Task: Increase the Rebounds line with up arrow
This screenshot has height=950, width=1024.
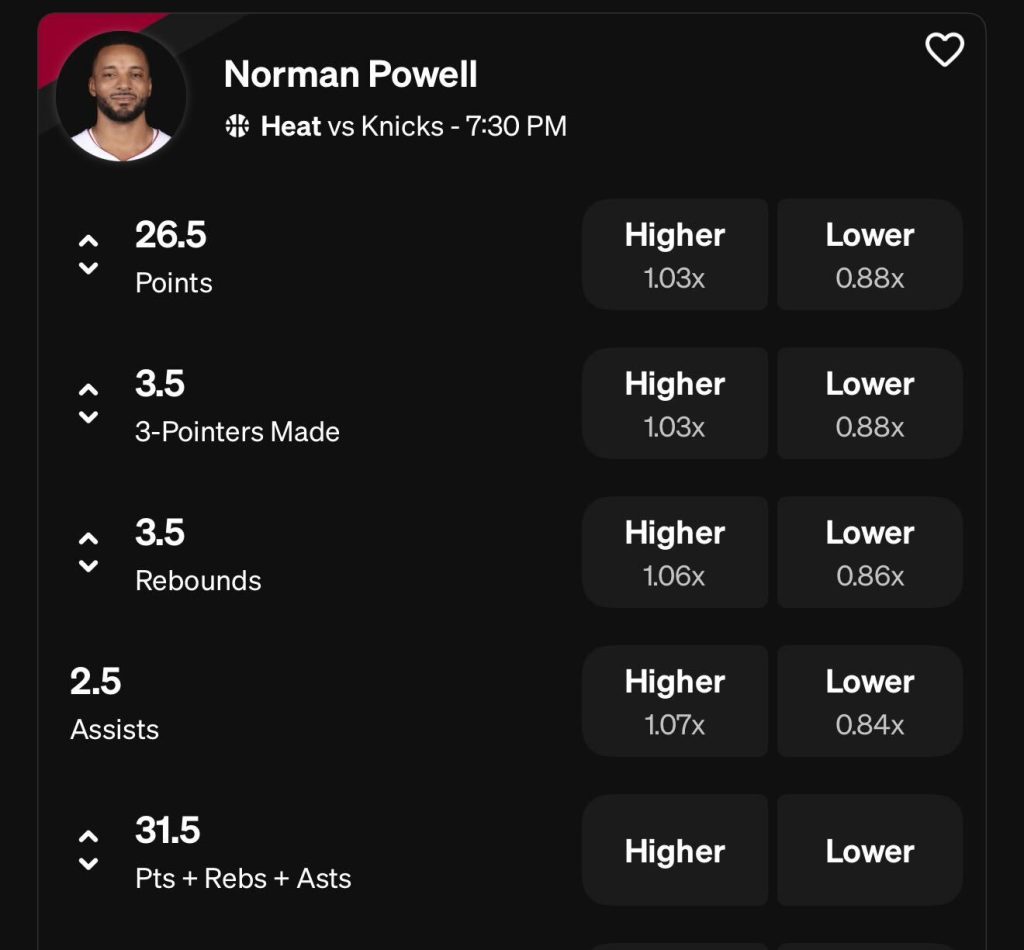Action: tap(89, 539)
